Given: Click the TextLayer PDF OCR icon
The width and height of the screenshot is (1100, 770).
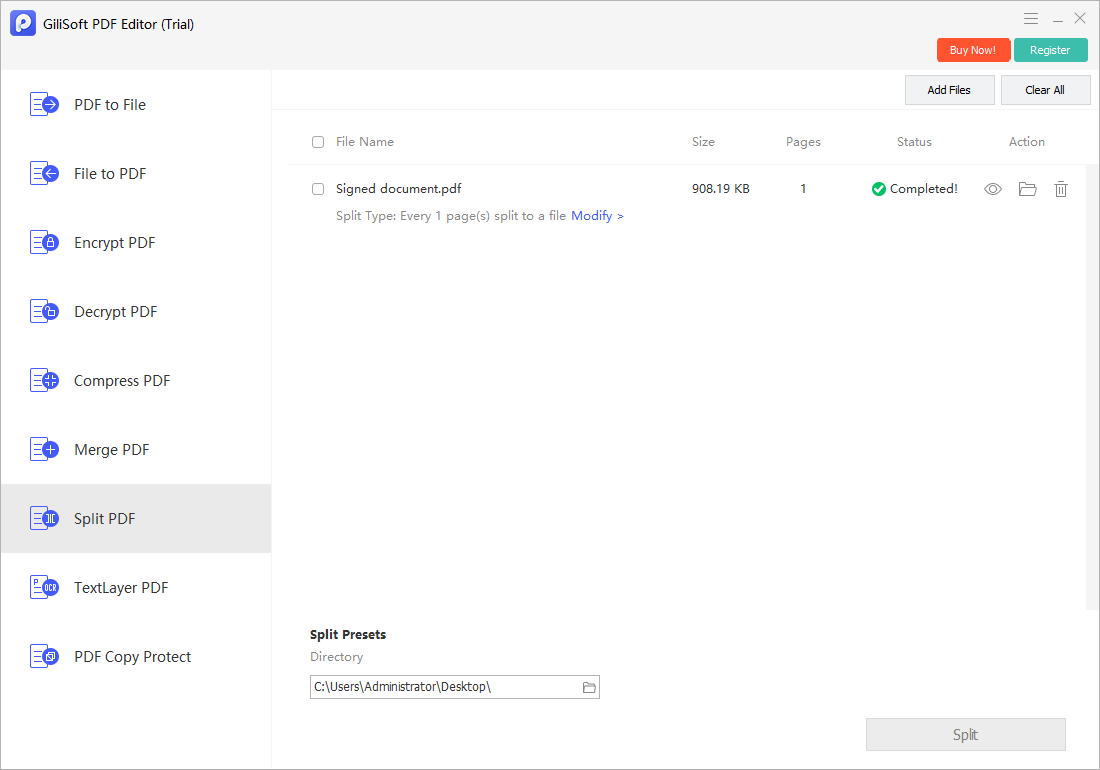Looking at the screenshot, I should 44,588.
